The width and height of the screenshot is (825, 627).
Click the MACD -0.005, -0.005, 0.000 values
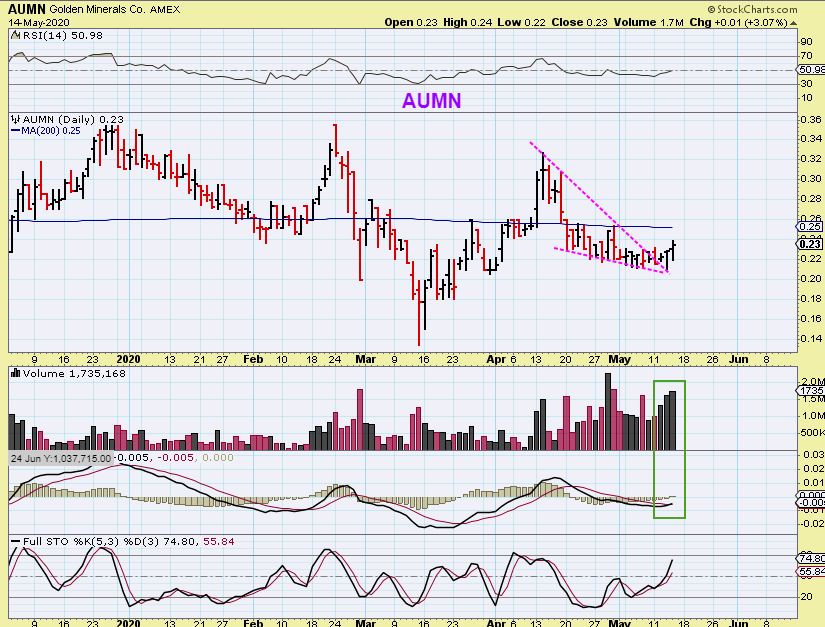[175, 458]
